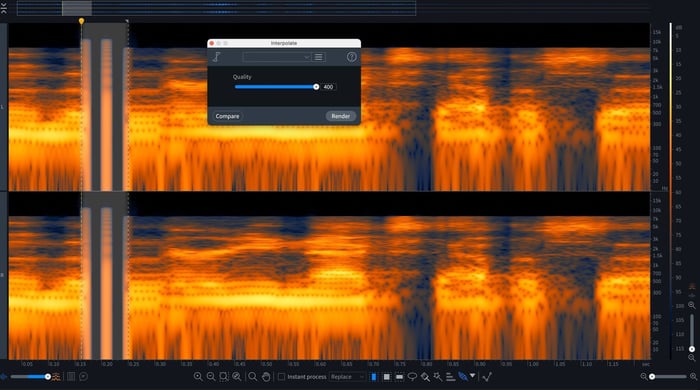700x390 pixels.
Task: Click the zoom out time icon
Action: [x=211, y=377]
